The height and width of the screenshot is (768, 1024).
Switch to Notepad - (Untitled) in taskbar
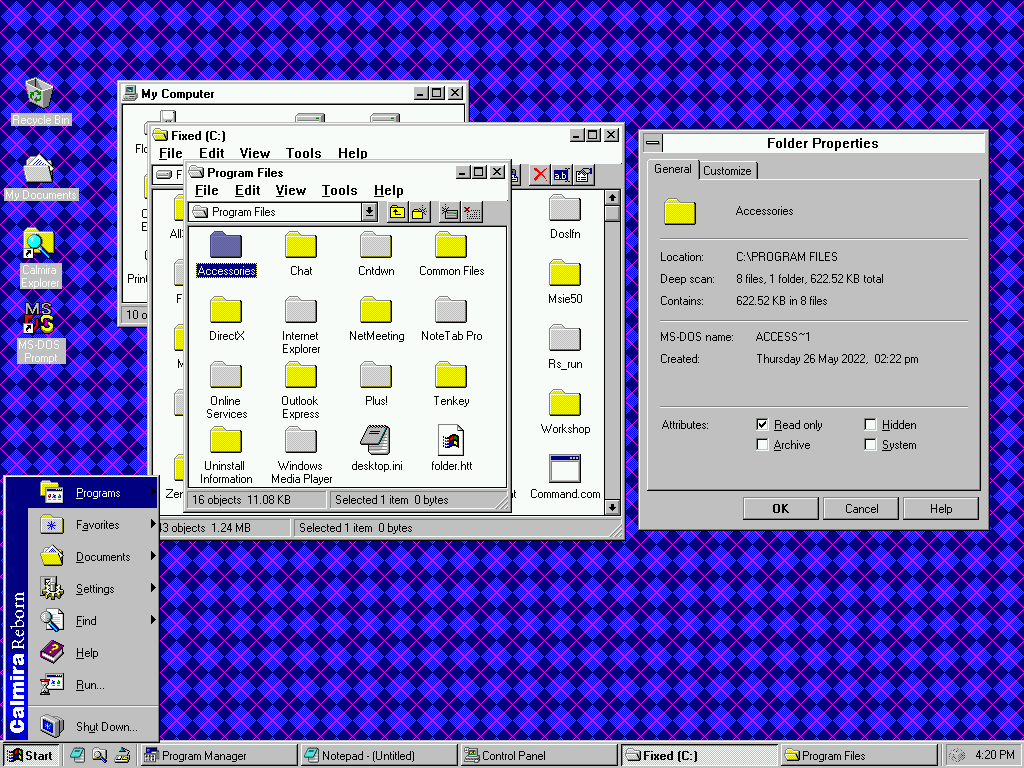pyautogui.click(x=379, y=756)
